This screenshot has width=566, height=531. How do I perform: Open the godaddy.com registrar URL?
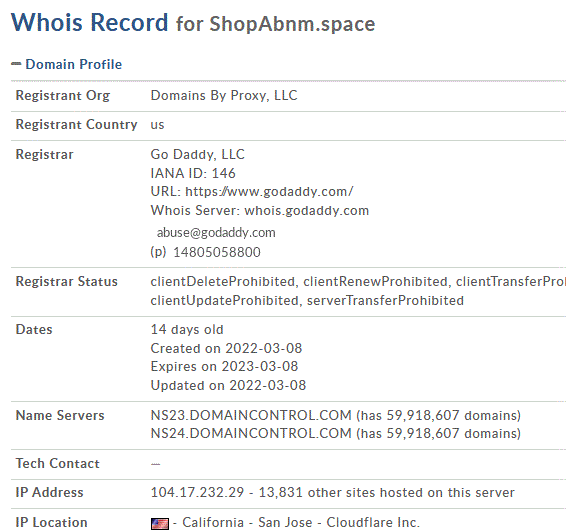269,191
